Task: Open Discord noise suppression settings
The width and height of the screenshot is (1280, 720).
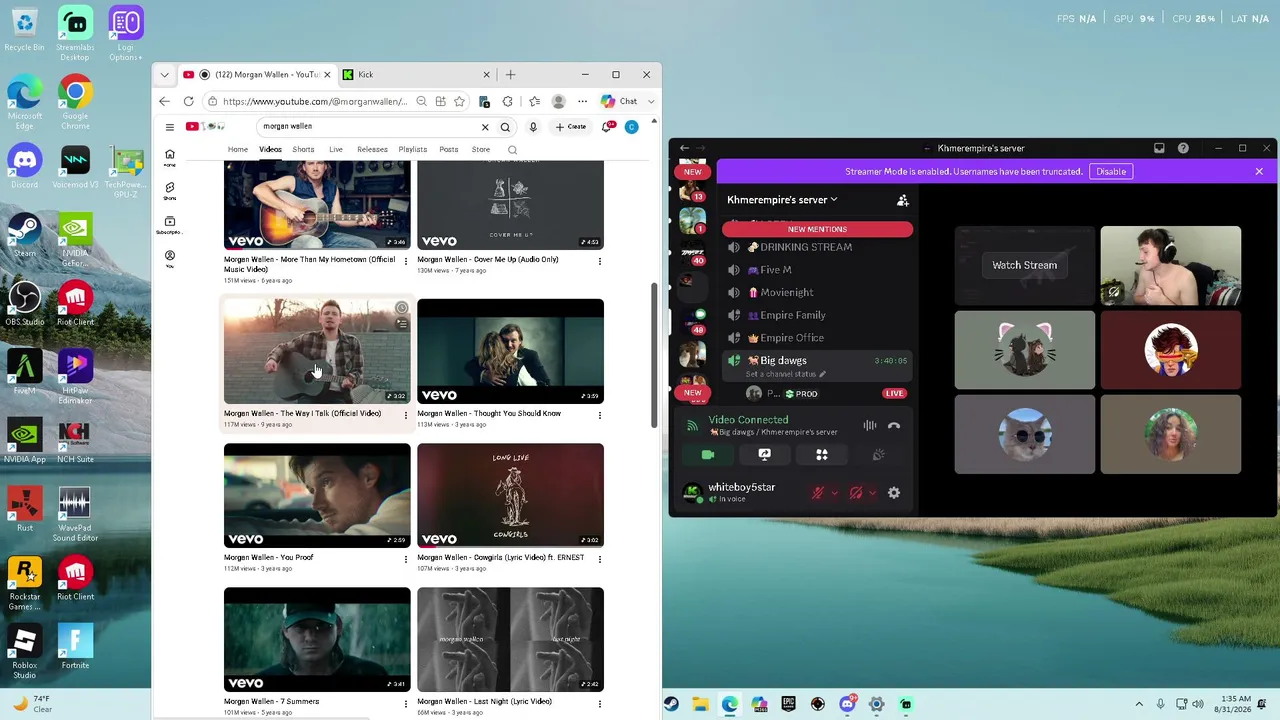Action: pyautogui.click(x=870, y=426)
